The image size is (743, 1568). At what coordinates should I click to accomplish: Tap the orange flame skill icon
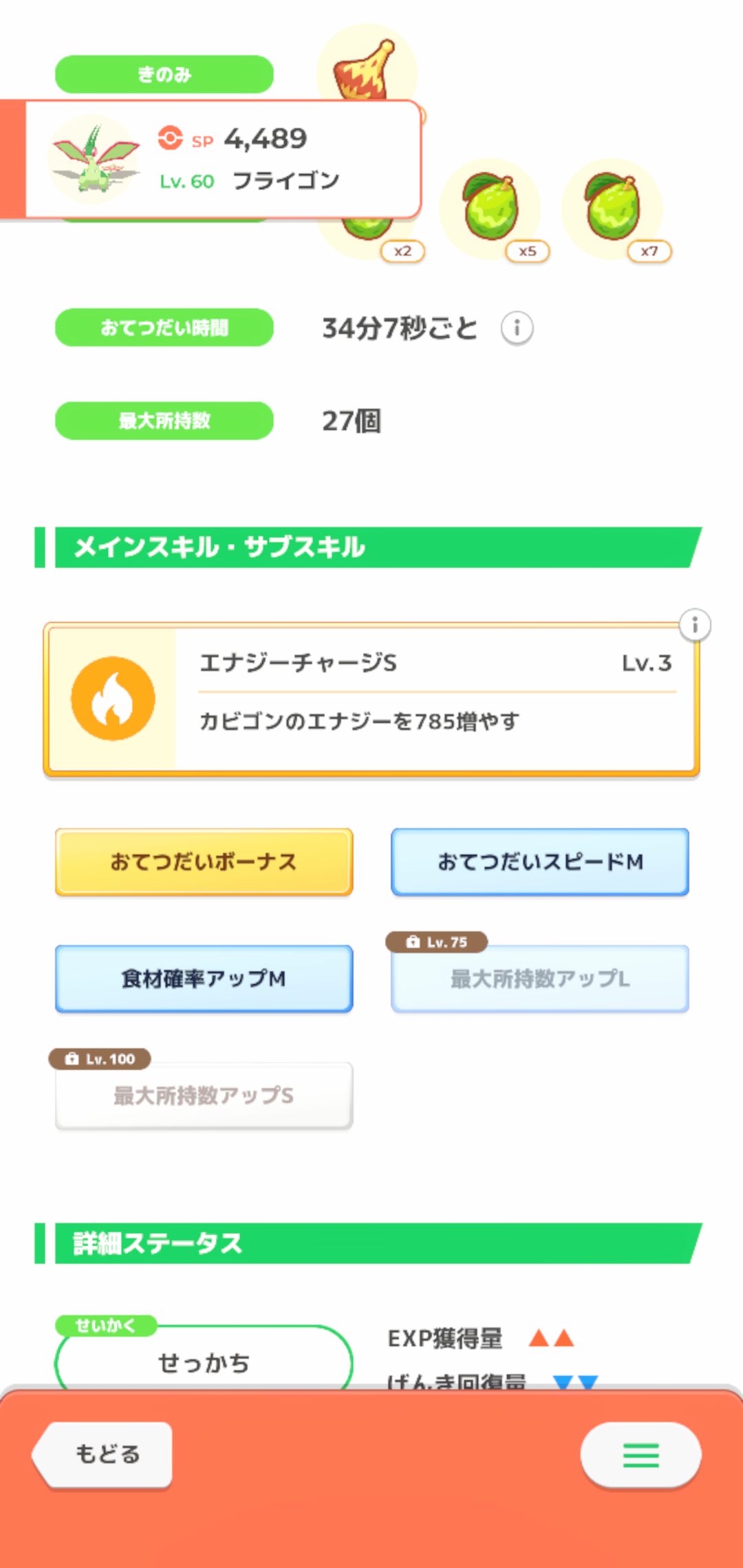point(113,699)
